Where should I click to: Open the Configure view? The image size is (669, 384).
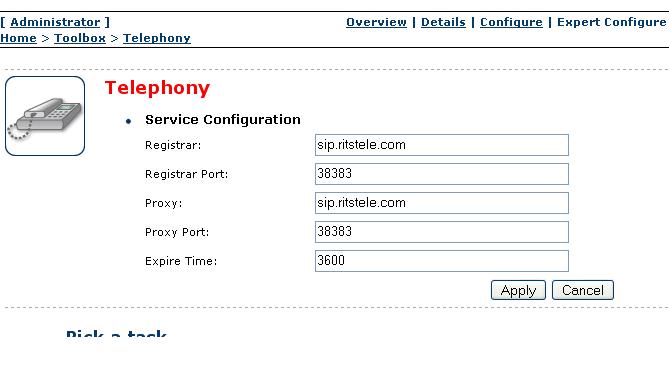pyautogui.click(x=511, y=22)
